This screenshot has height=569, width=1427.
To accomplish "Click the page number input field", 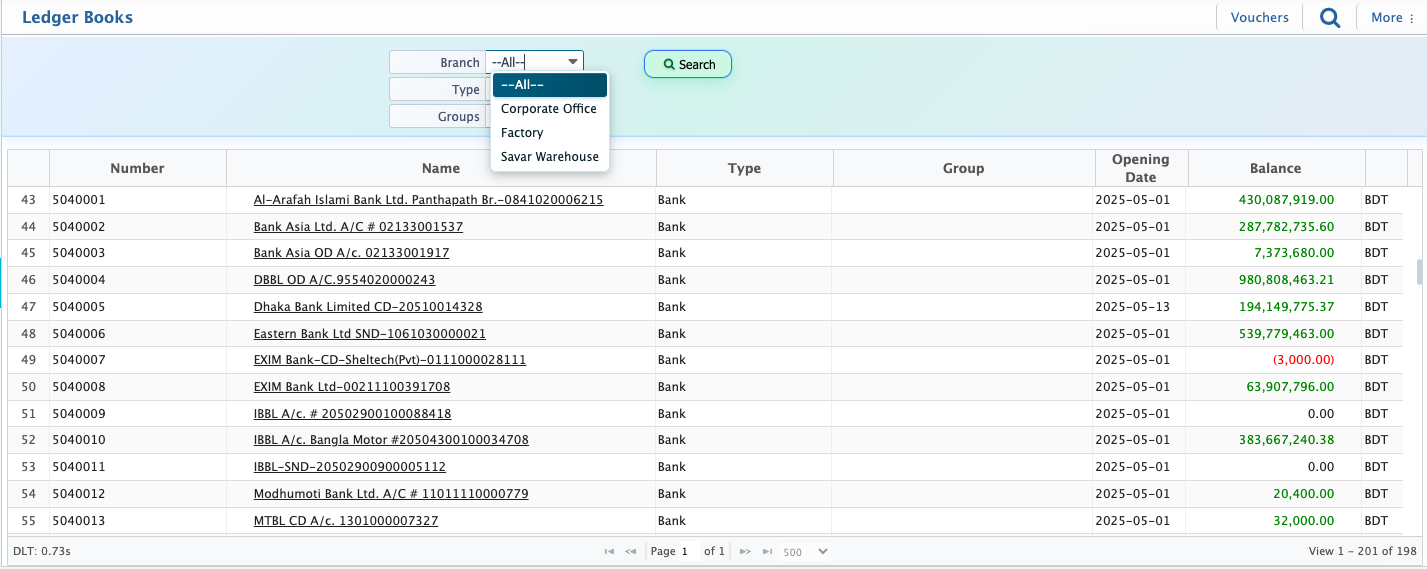I will click(x=689, y=552).
